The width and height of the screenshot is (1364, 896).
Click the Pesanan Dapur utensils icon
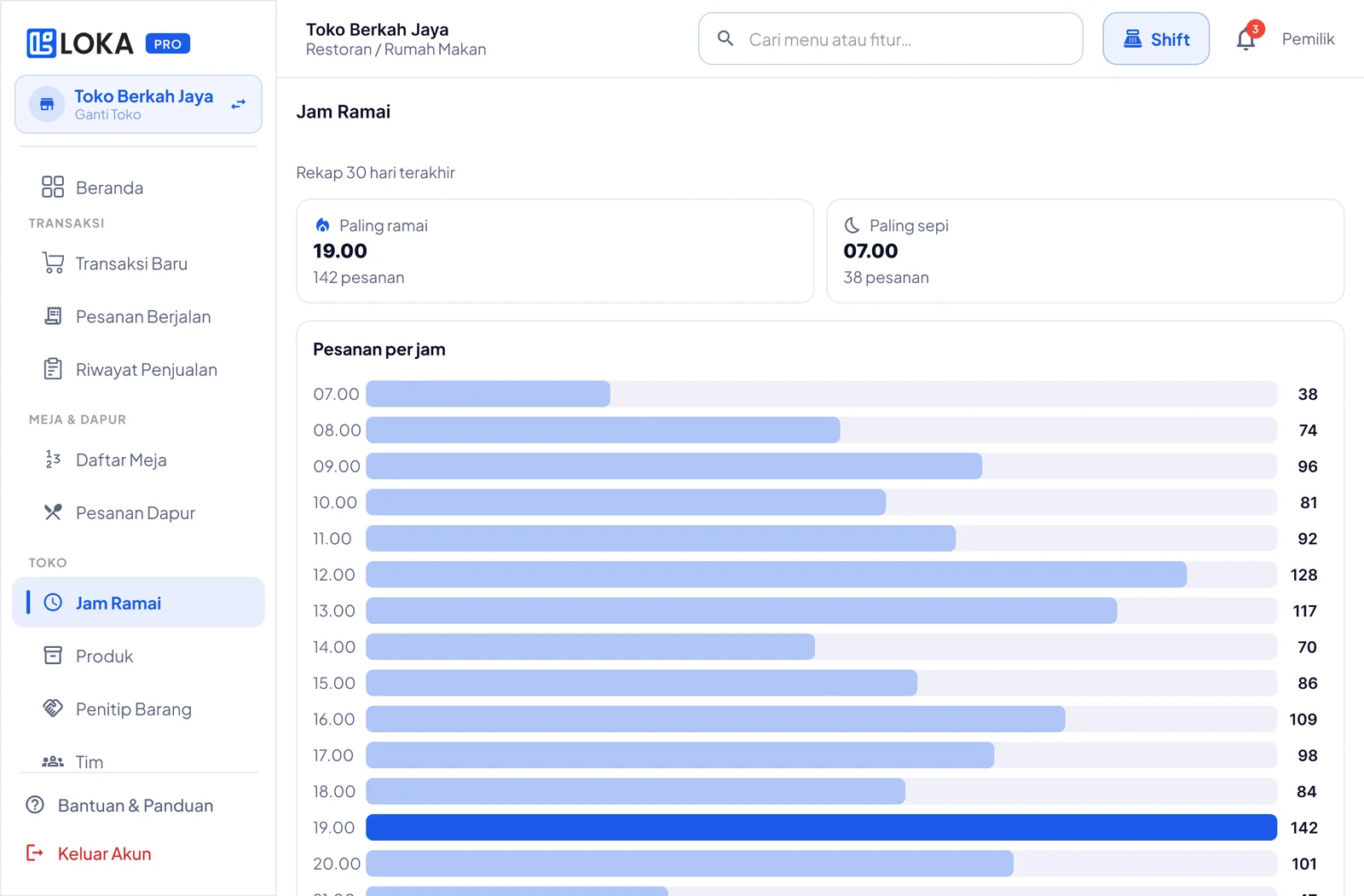53,512
